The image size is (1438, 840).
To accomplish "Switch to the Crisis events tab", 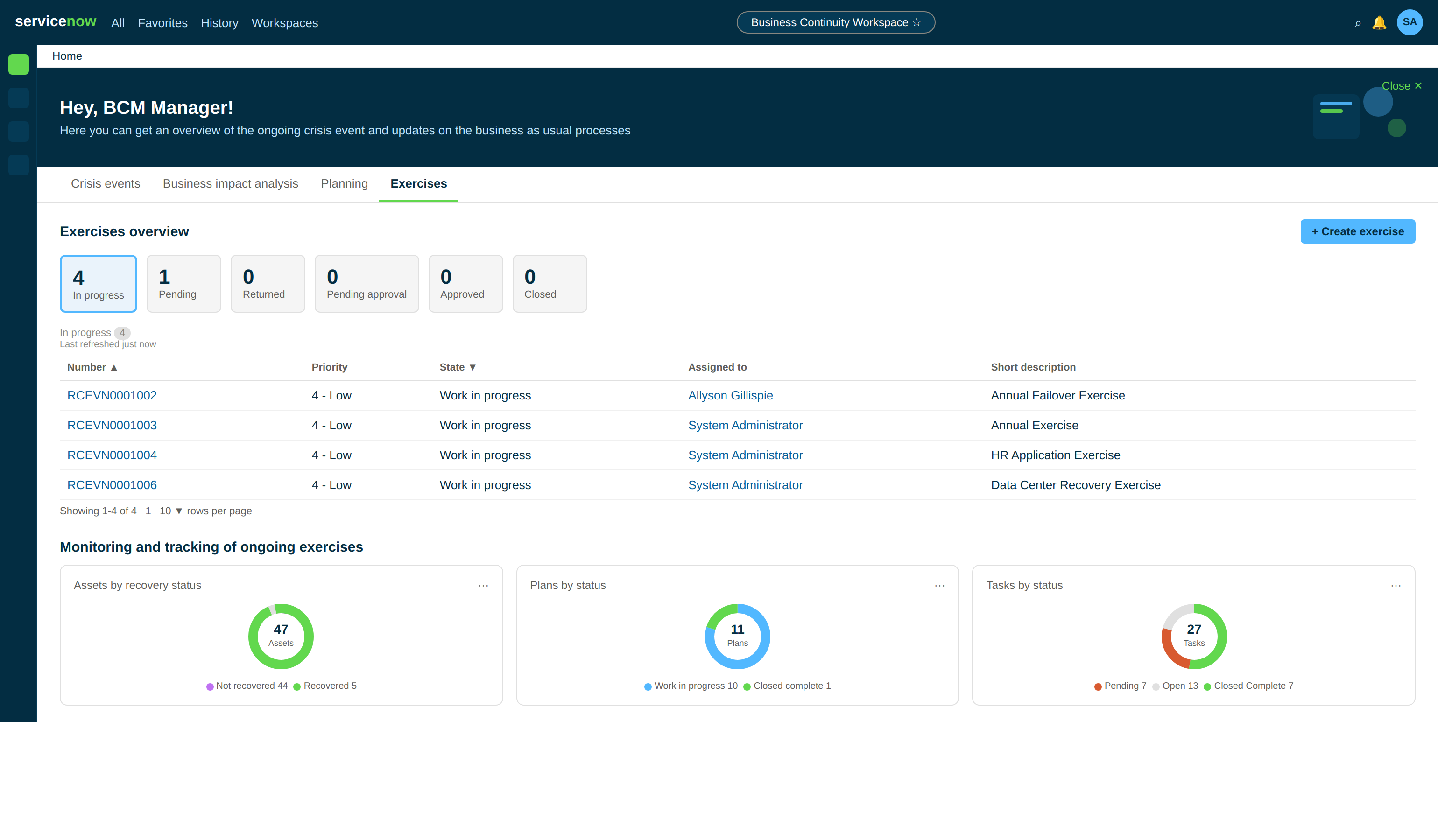I will (x=106, y=183).
